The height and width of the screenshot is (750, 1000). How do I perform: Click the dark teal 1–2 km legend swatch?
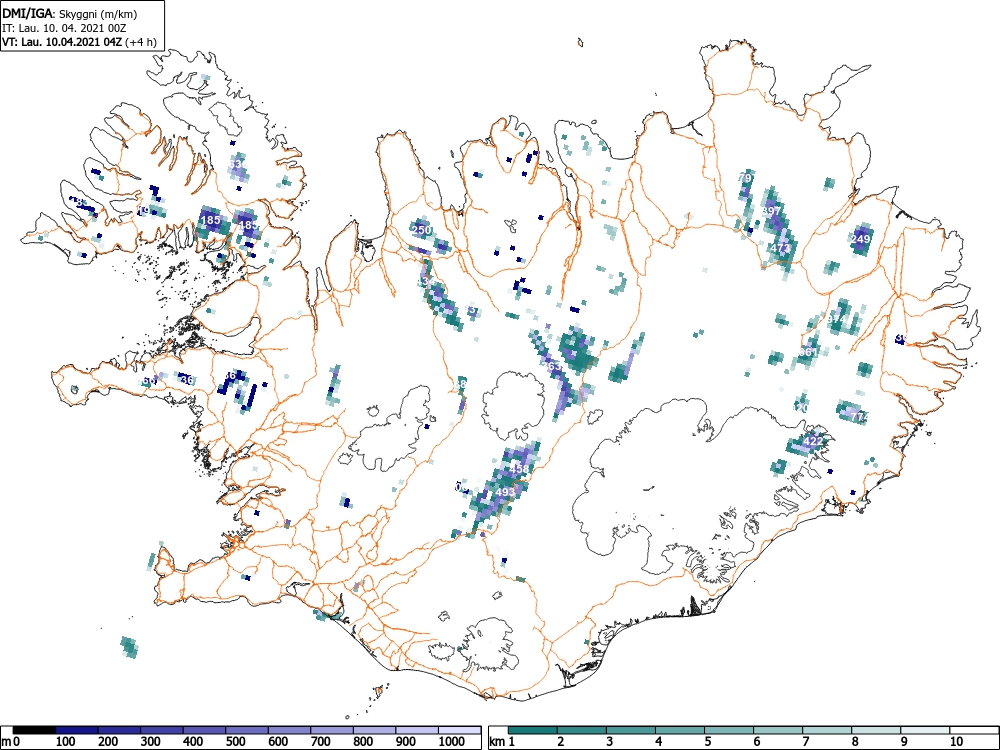533,730
